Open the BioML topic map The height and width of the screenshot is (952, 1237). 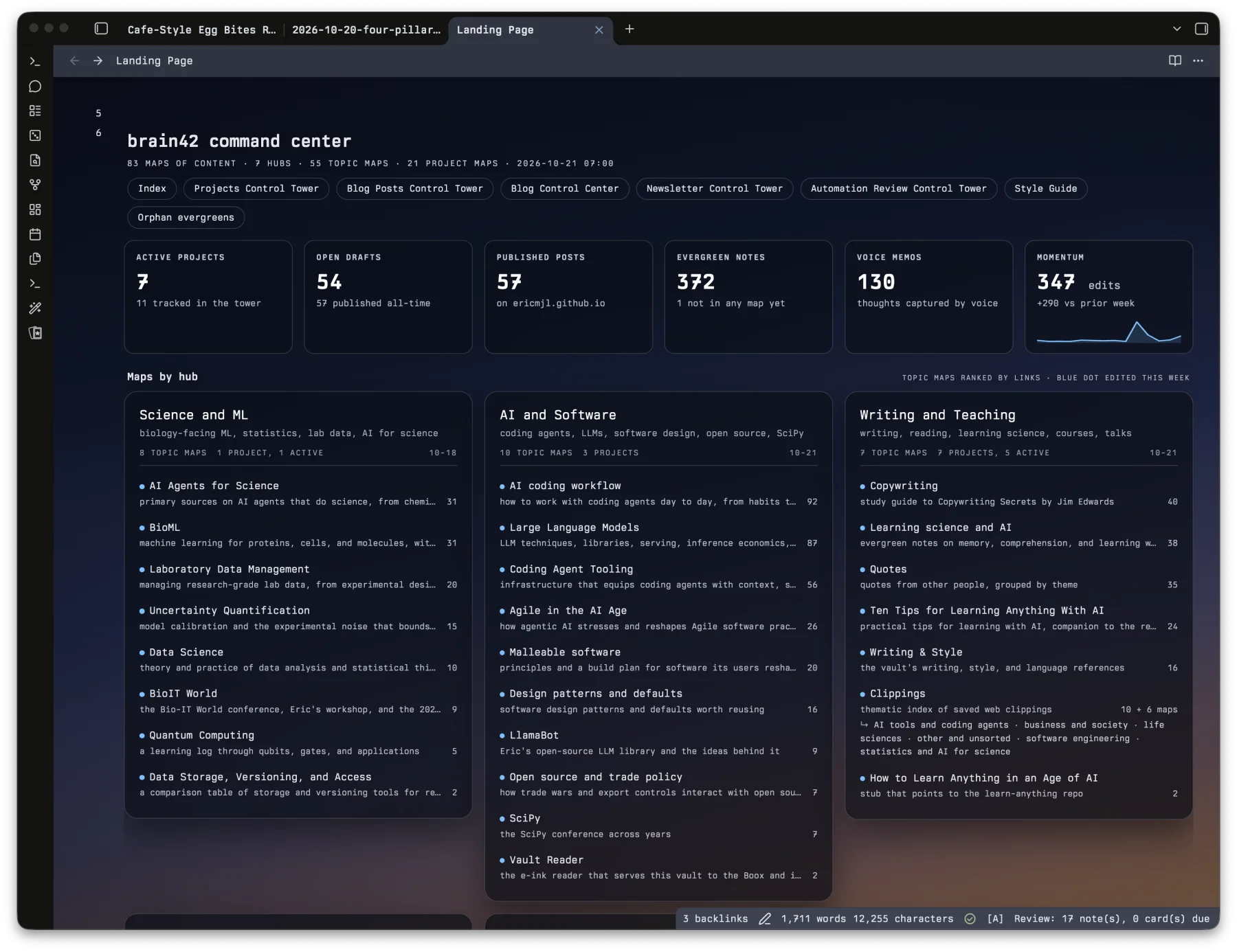pyautogui.click(x=164, y=528)
